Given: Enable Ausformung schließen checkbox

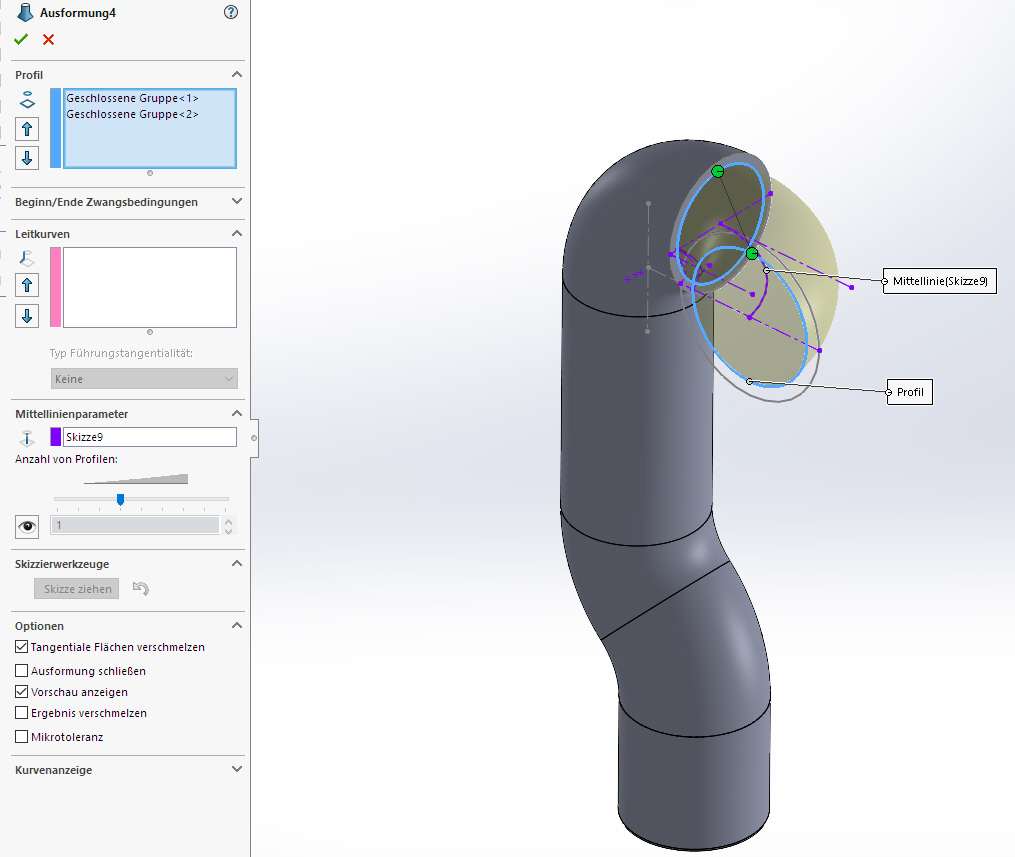Looking at the screenshot, I should 22,671.
